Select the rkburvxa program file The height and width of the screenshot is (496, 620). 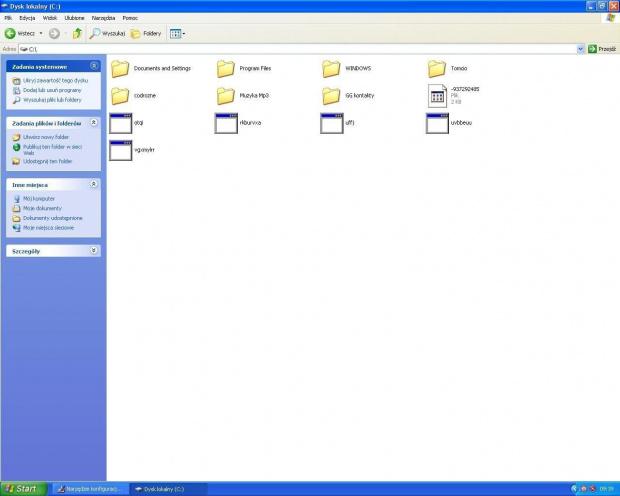[x=226, y=123]
